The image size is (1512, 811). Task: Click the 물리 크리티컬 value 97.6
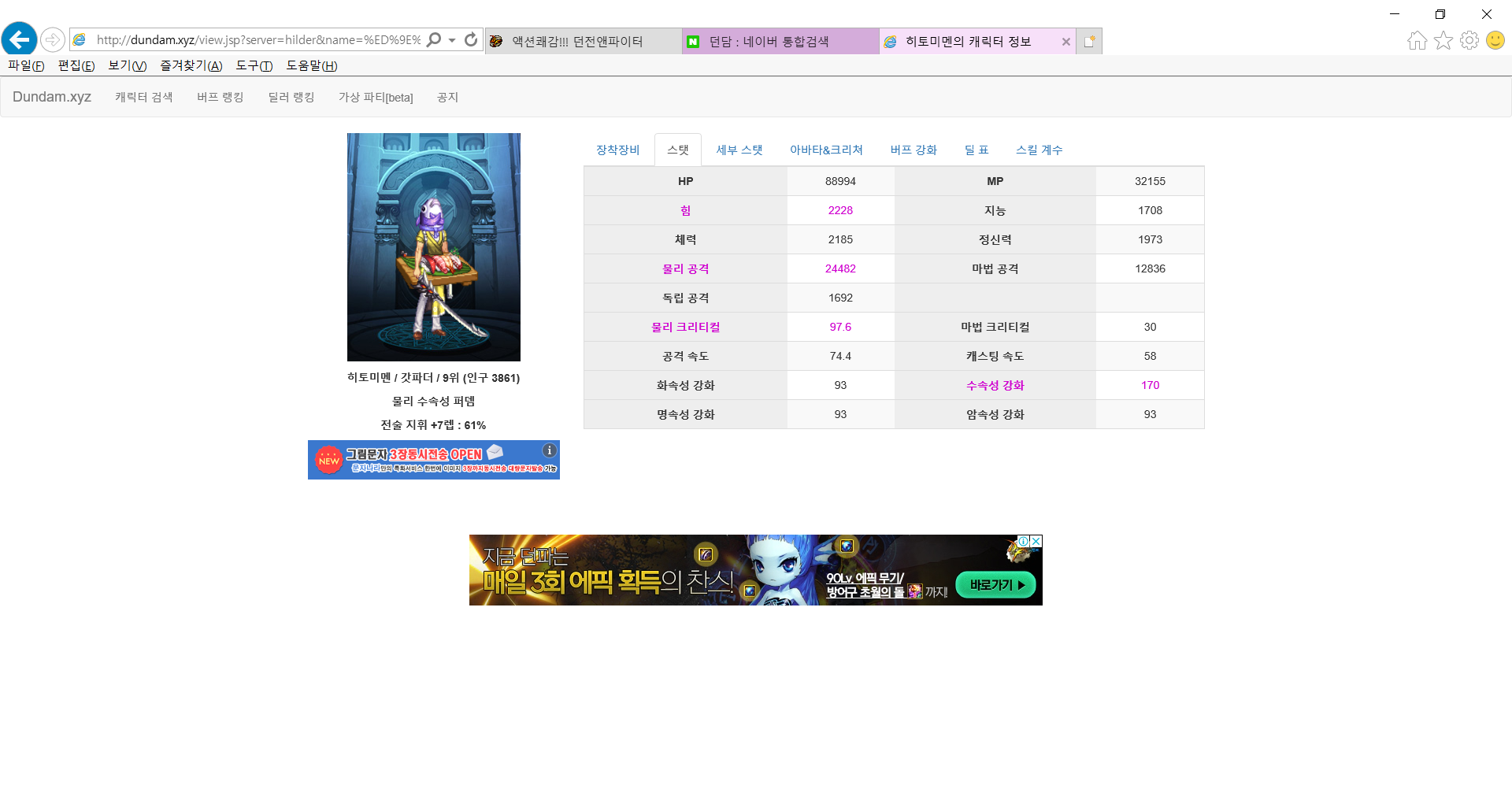click(x=840, y=327)
